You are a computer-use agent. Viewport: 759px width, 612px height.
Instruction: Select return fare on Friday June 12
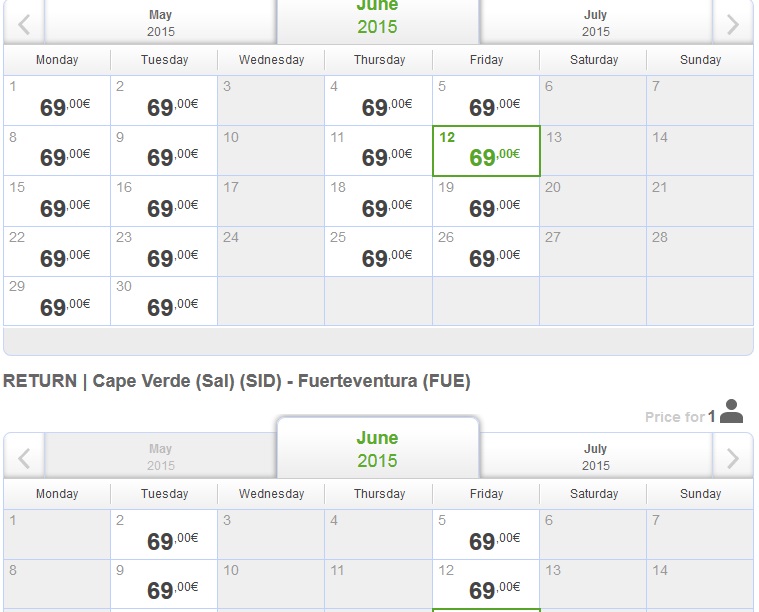point(486,584)
